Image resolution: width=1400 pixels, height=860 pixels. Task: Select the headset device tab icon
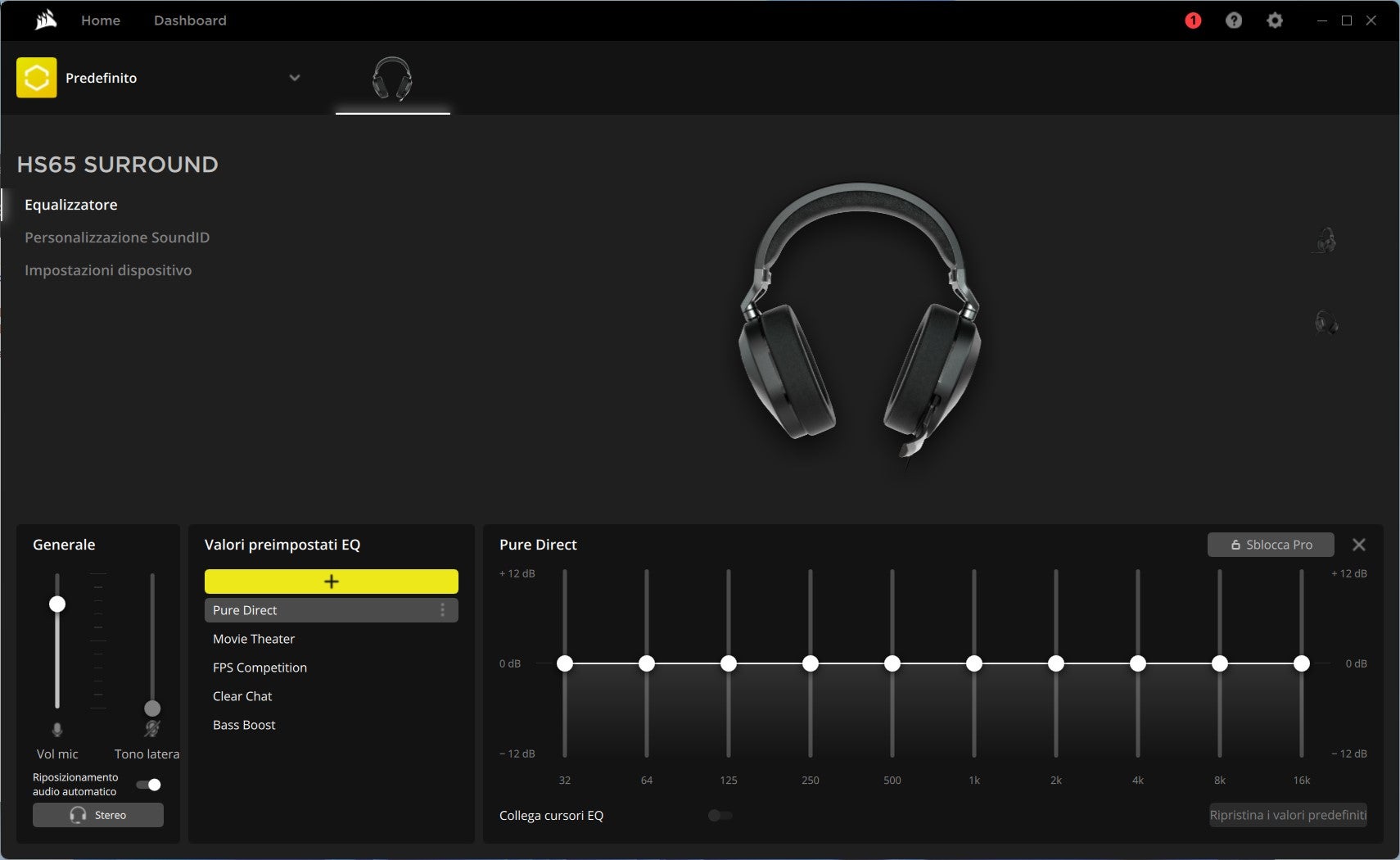click(x=392, y=79)
